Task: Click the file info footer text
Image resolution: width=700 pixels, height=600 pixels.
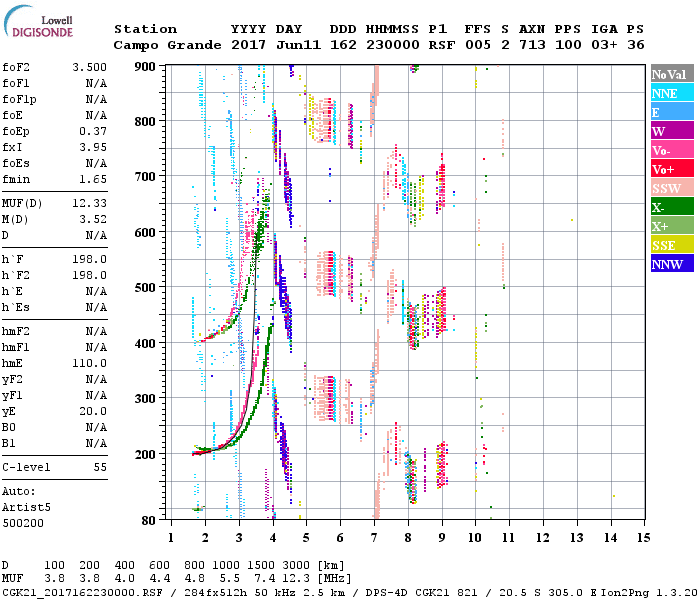Action: tap(260, 591)
